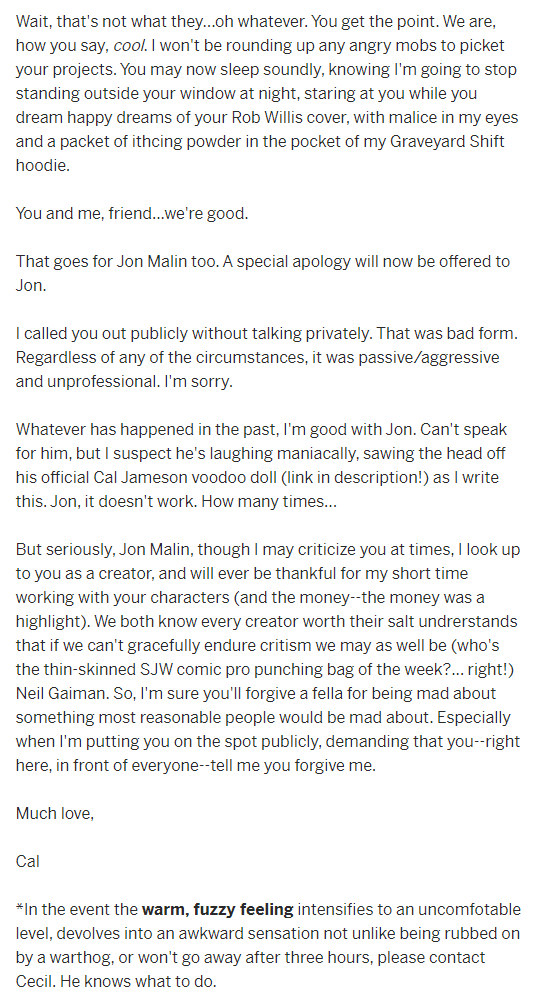Click the line "You and me, friend...we're good."
Viewport: 543px width, 1004px height.
[x=132, y=213]
